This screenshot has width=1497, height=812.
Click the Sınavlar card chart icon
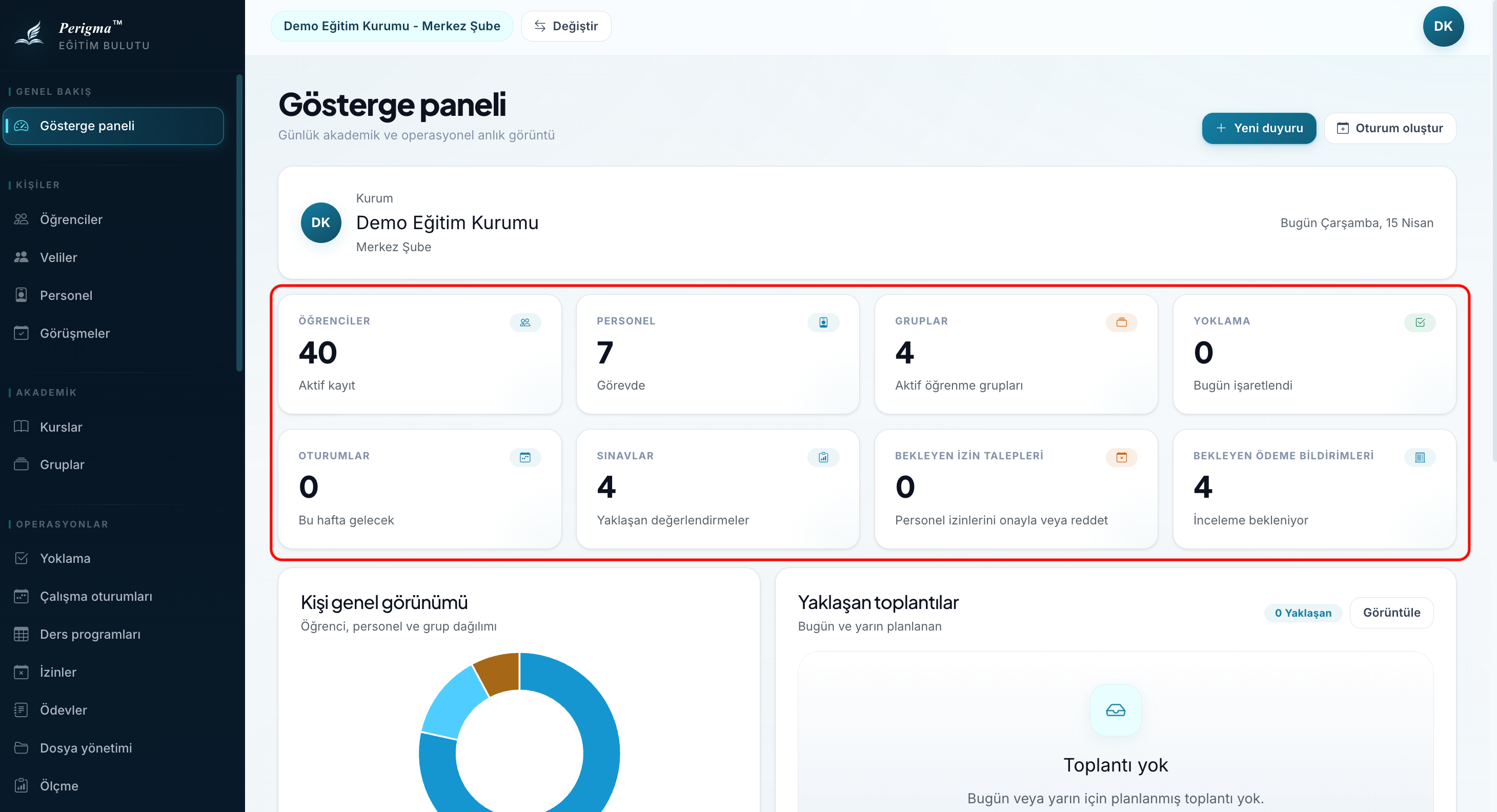[823, 457]
